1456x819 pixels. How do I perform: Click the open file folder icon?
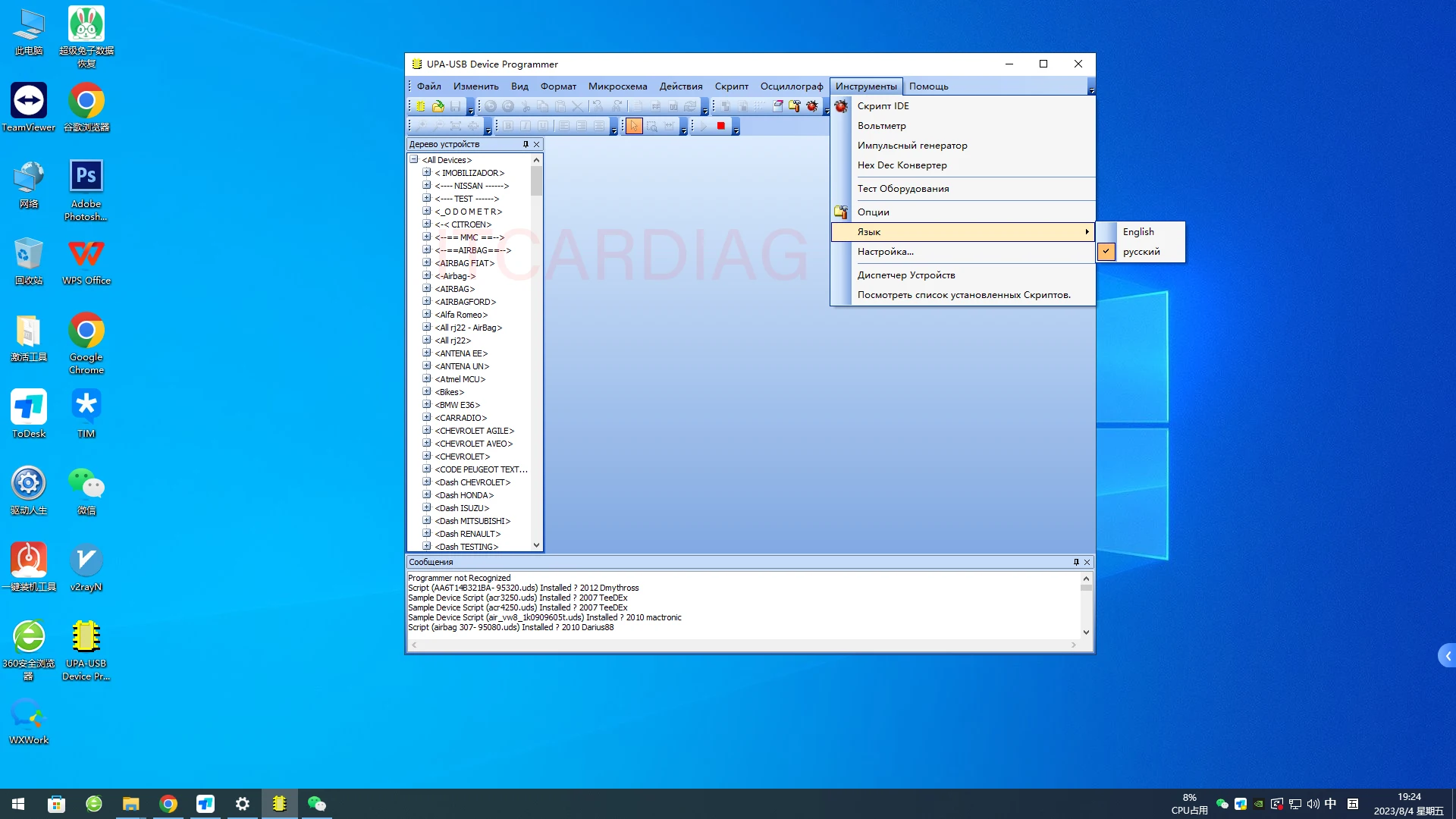[438, 106]
